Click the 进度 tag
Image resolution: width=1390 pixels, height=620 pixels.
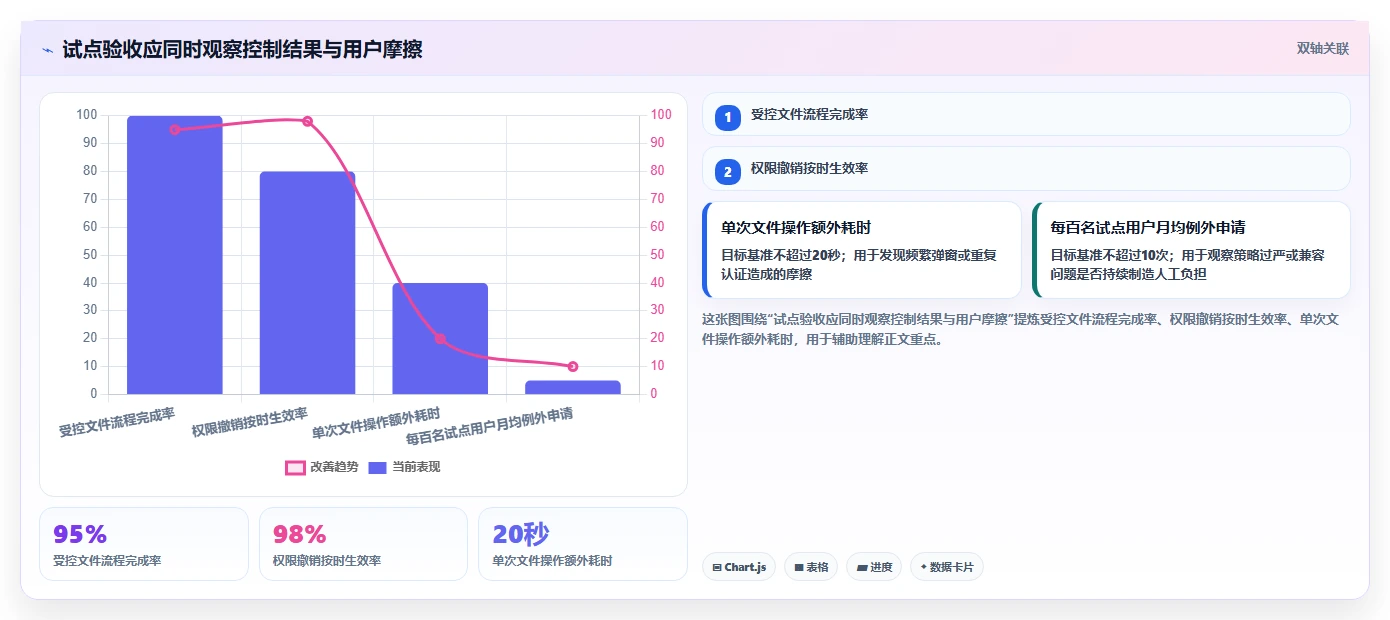pos(874,567)
